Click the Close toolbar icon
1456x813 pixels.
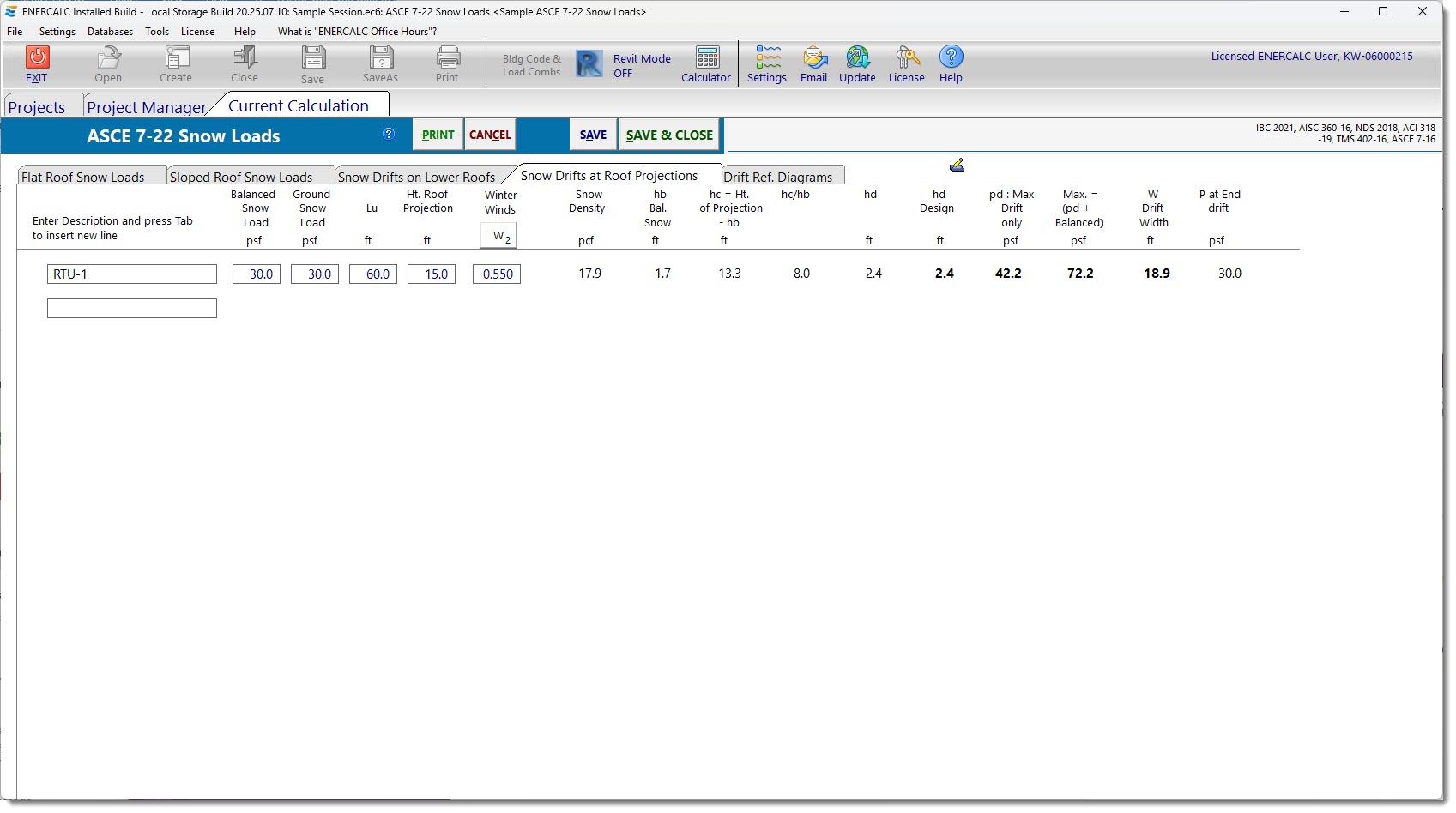(x=245, y=57)
